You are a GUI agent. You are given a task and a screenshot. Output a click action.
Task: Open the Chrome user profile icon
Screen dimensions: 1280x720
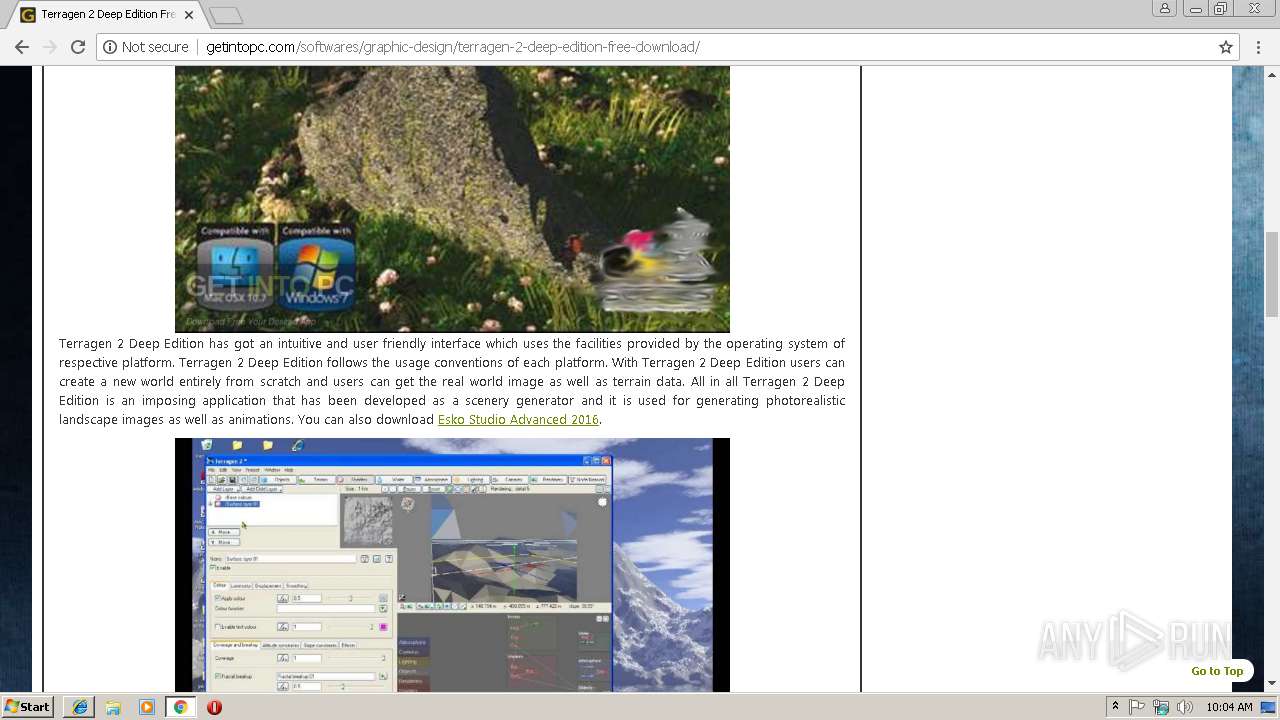click(1164, 8)
